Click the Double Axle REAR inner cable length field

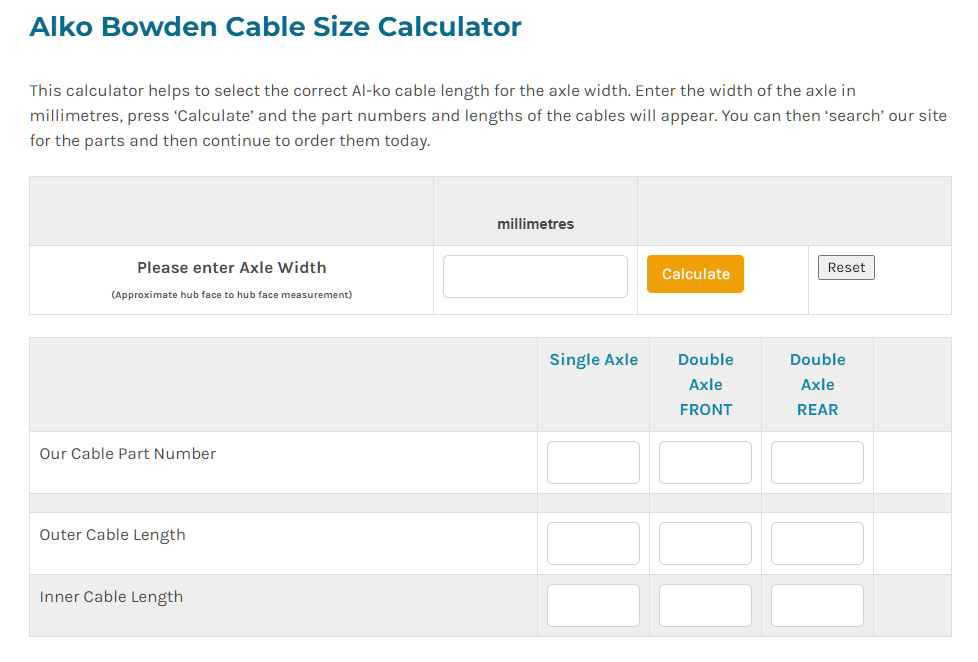tap(817, 605)
